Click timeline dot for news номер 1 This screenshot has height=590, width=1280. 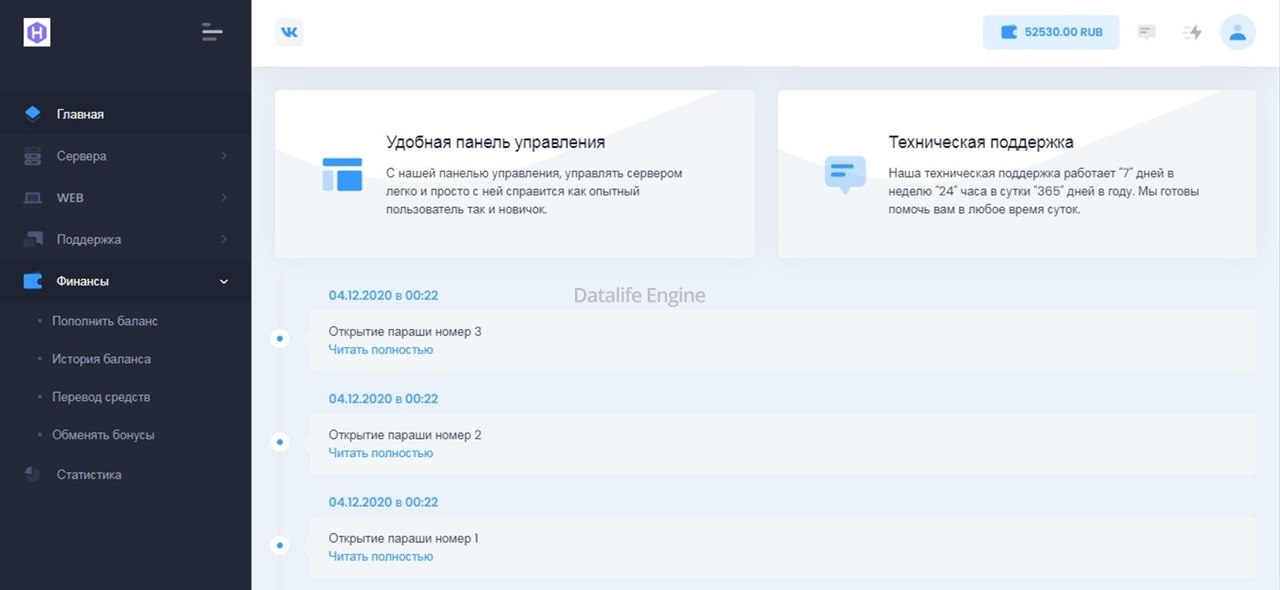click(x=280, y=545)
